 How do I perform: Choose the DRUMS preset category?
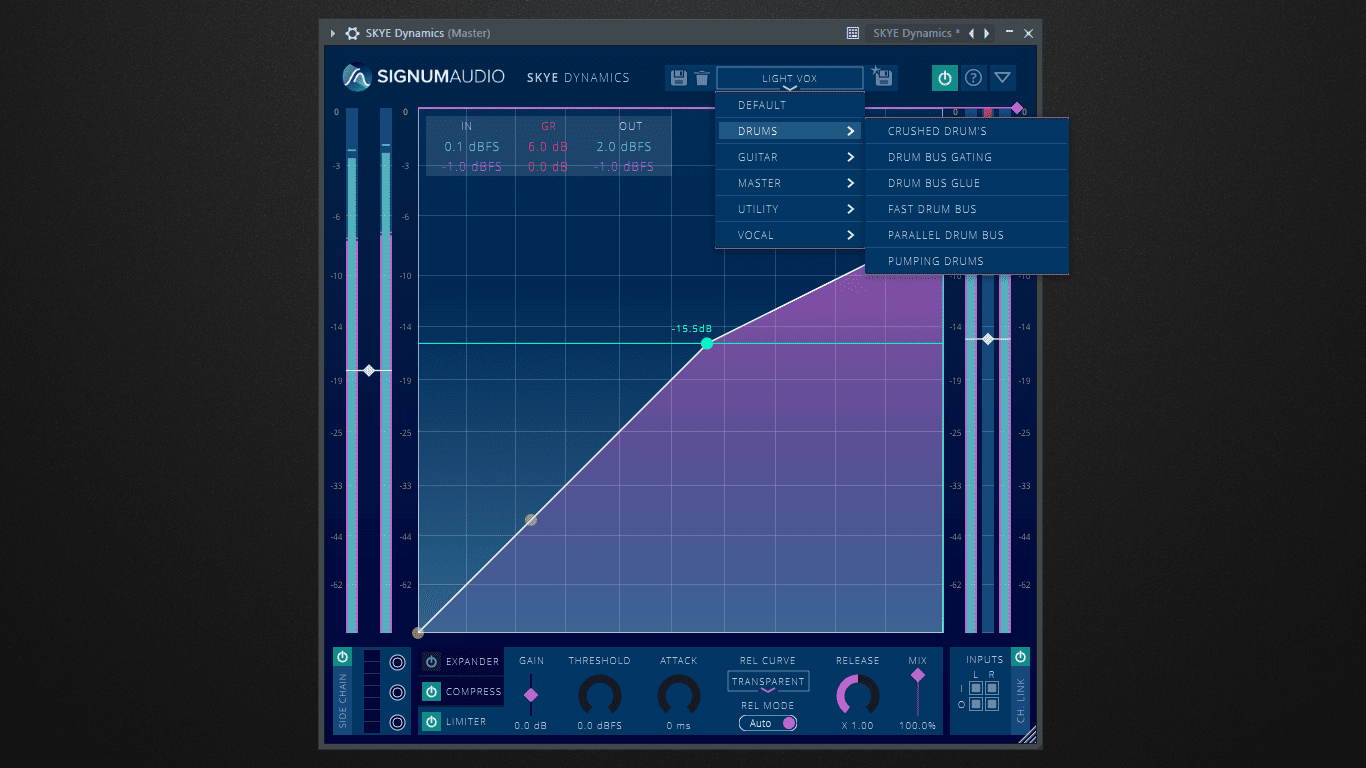790,131
